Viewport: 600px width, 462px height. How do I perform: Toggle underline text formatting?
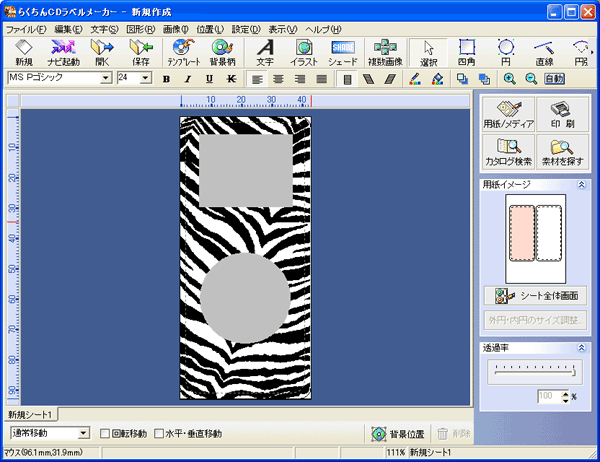click(209, 79)
